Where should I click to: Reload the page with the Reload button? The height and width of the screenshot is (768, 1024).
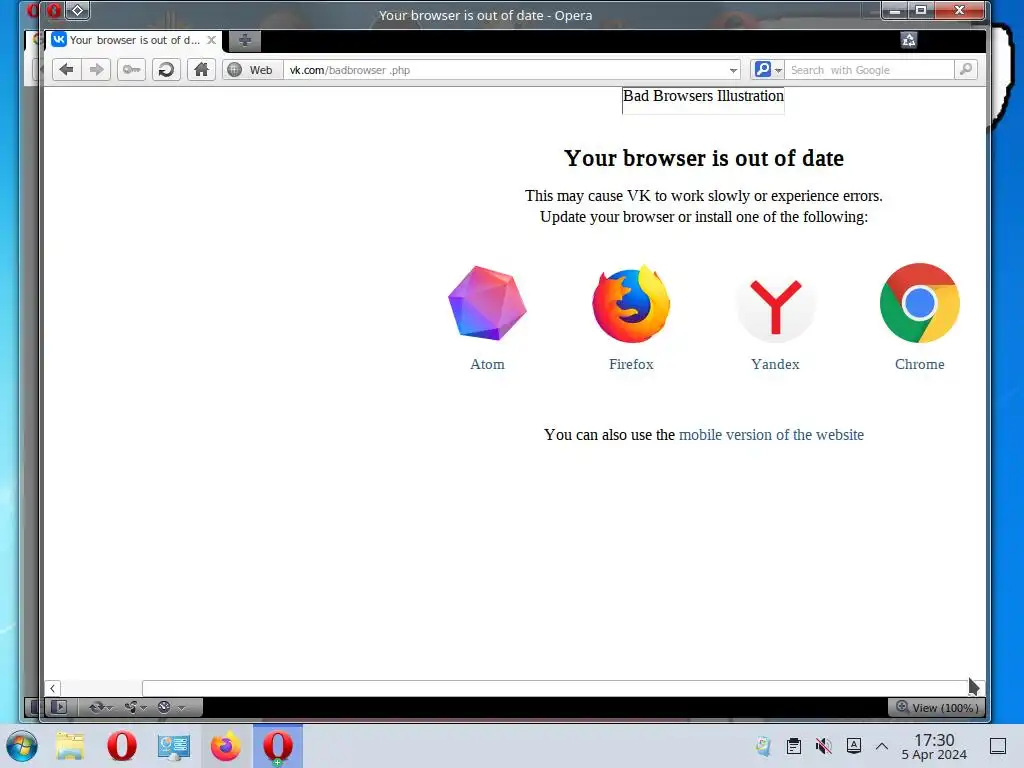click(x=167, y=69)
